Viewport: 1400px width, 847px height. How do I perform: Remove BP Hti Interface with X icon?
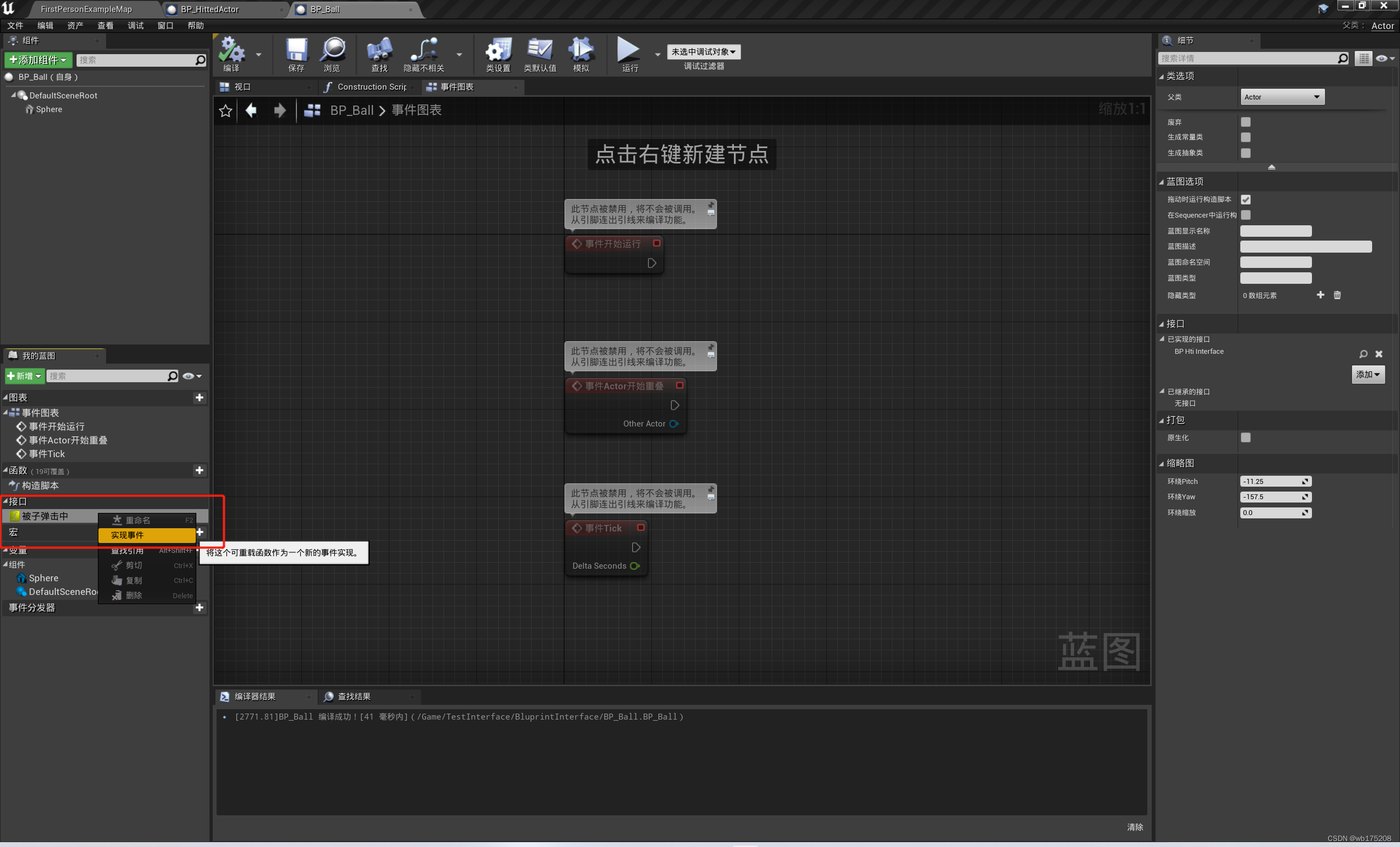pos(1379,354)
